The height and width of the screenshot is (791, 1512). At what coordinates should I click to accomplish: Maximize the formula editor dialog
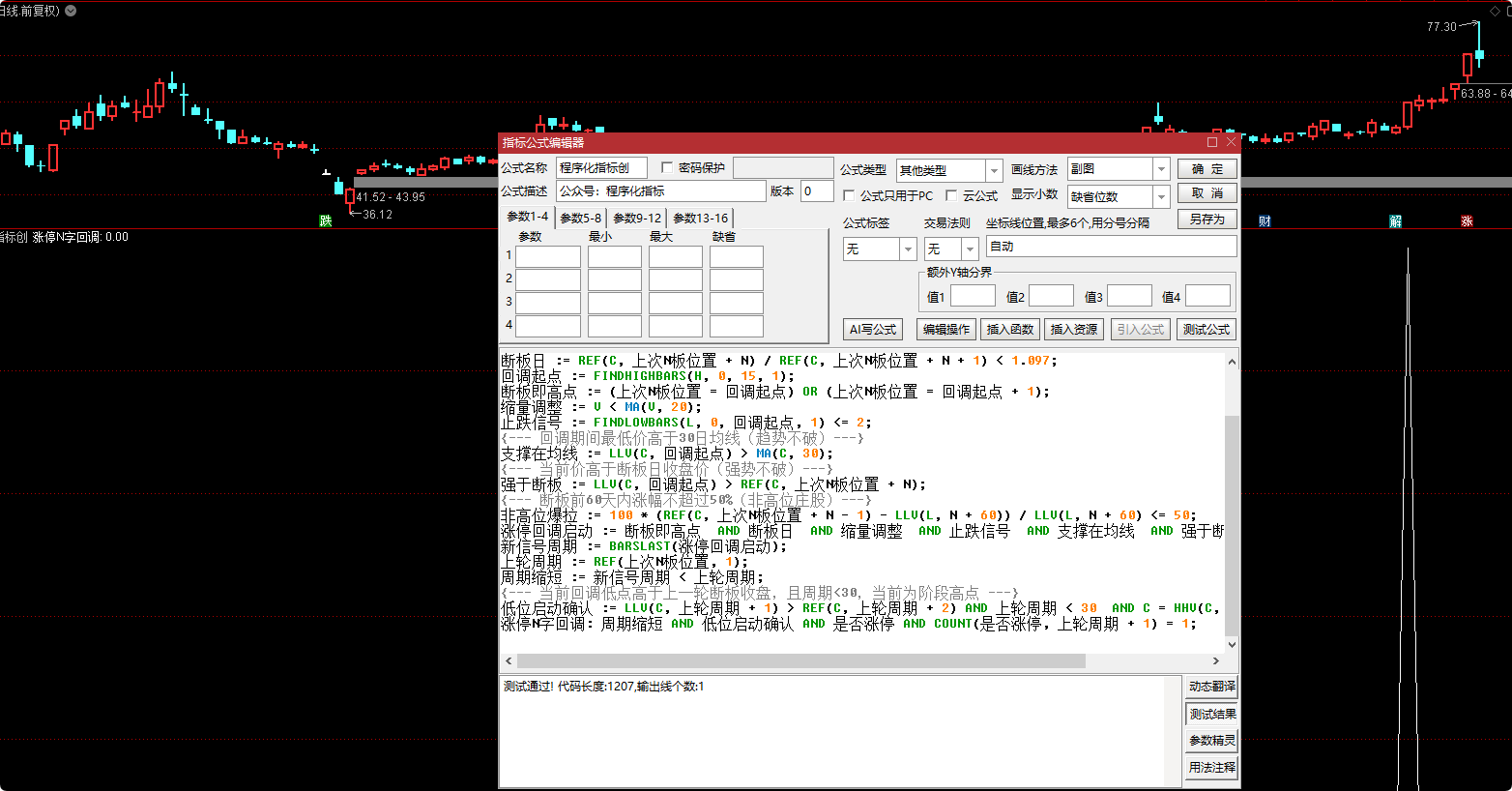click(x=1212, y=142)
